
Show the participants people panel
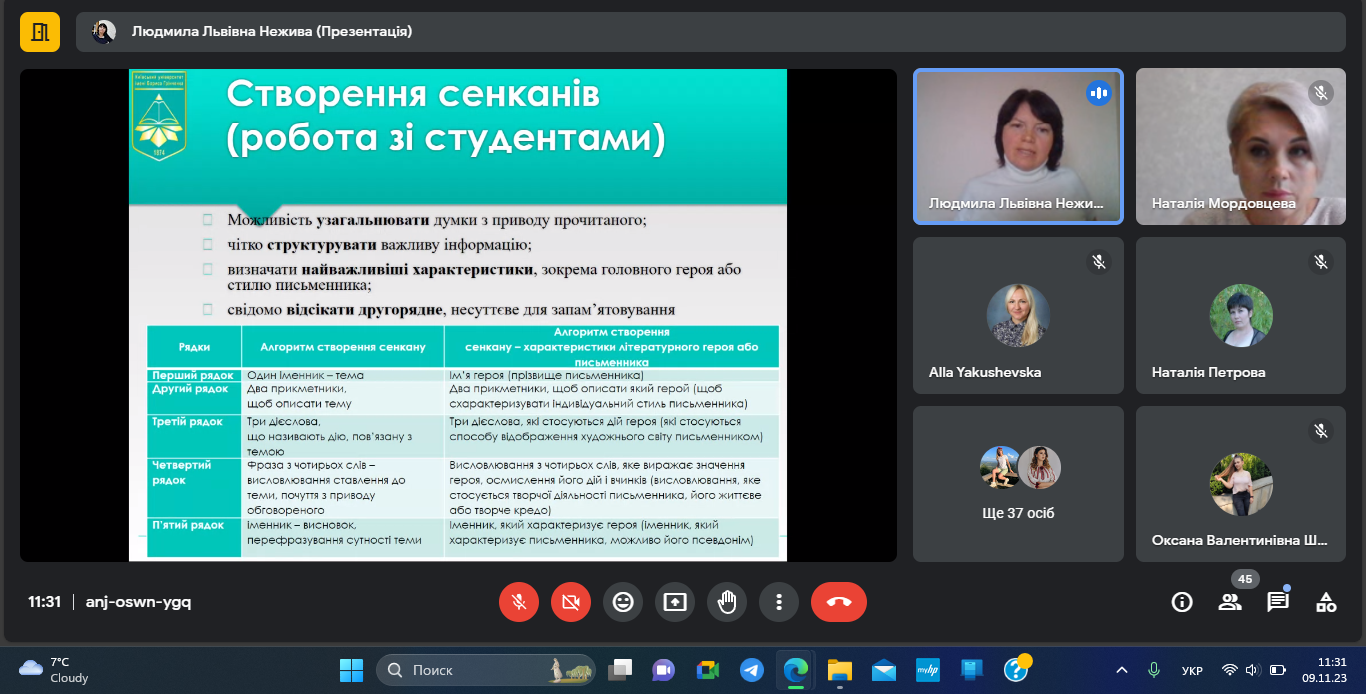(1230, 602)
